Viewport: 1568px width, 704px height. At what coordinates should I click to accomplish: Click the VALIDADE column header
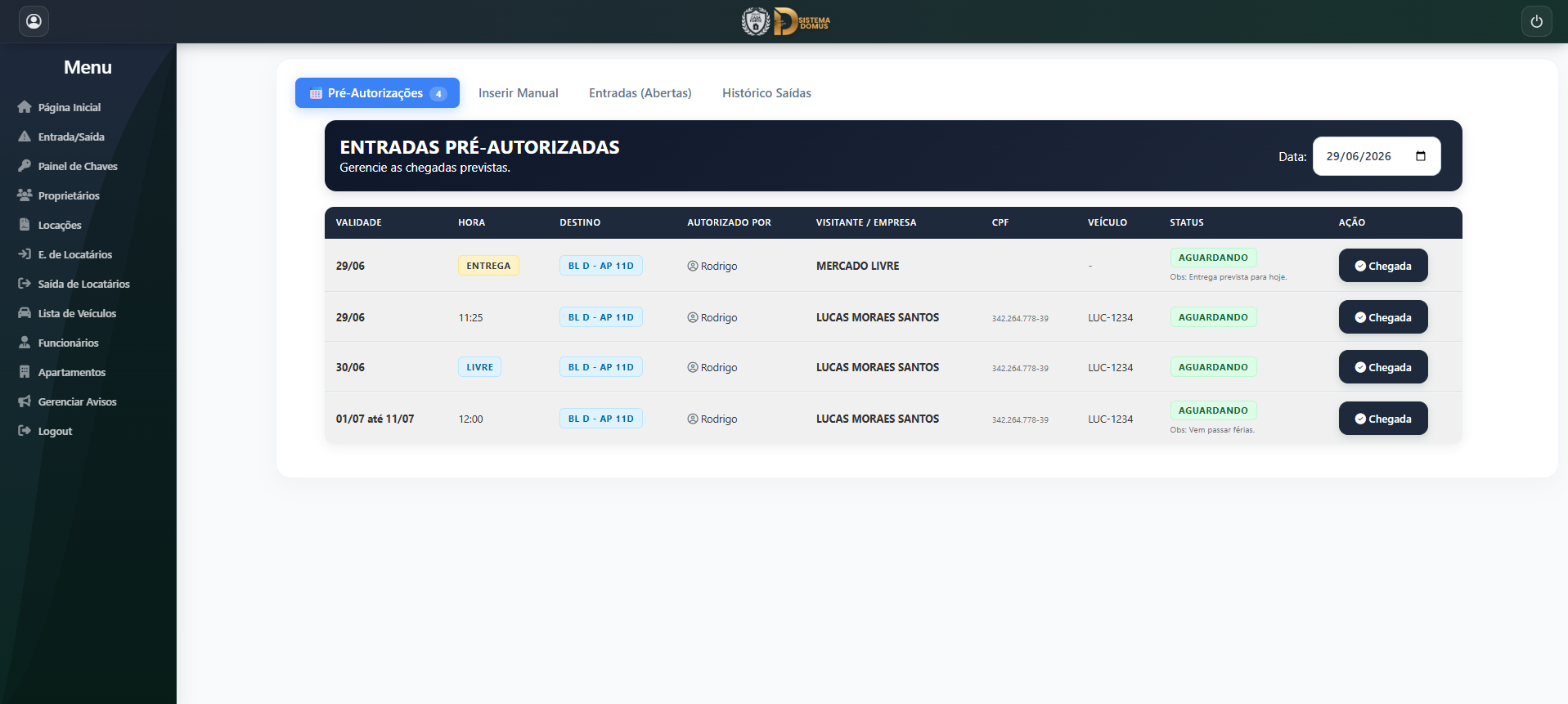tap(358, 222)
